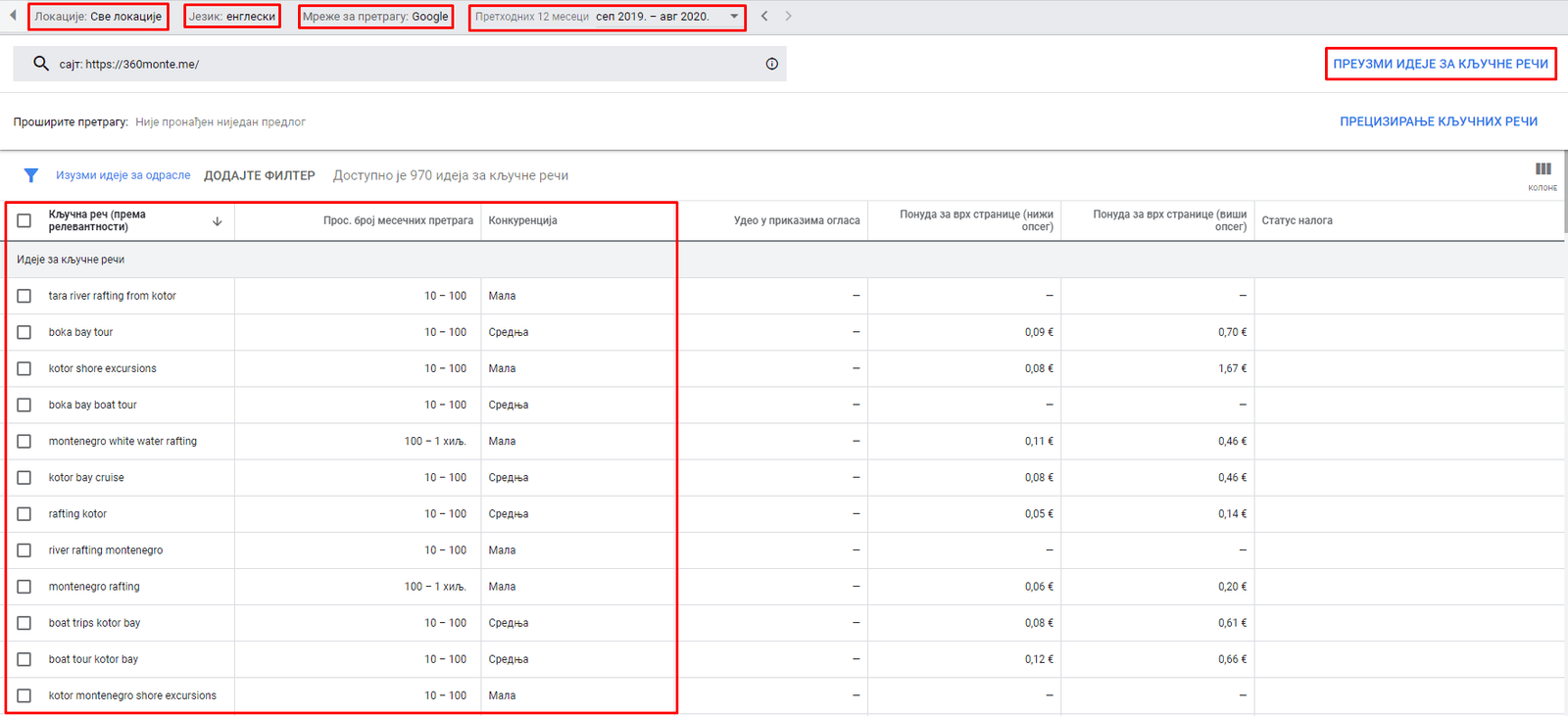The height and width of the screenshot is (716, 1568).
Task: Toggle the select-all header checkbox
Action: [x=24, y=221]
